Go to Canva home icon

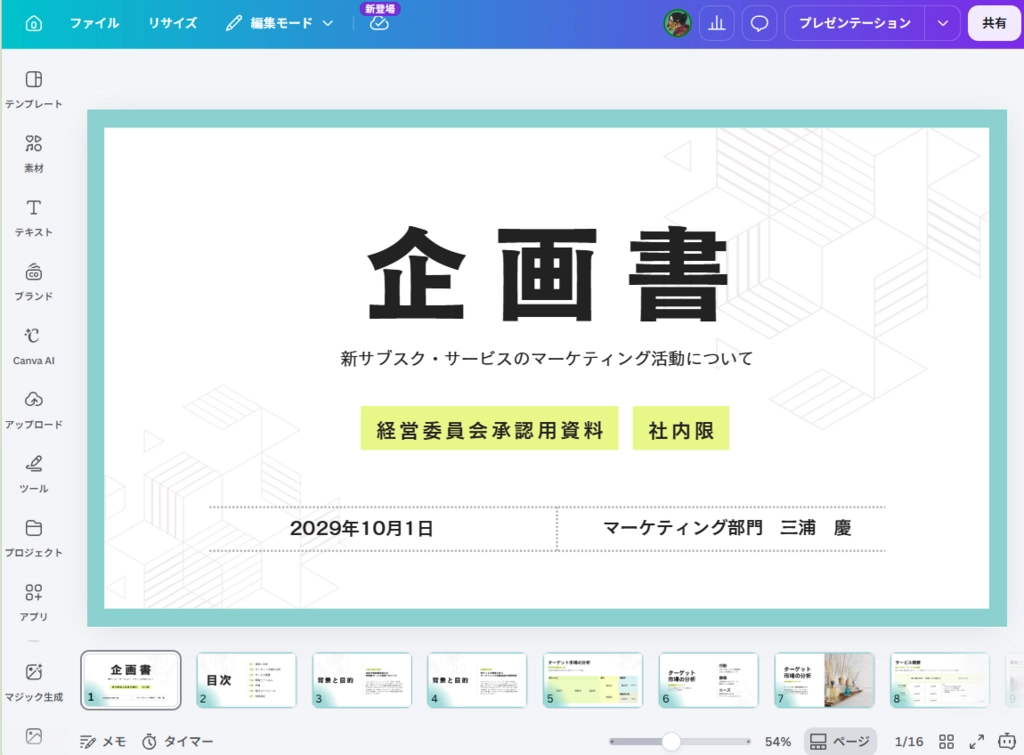[x=34, y=24]
